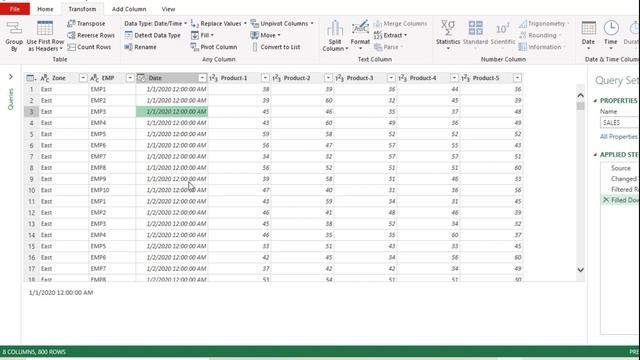This screenshot has width=640, height=360.
Task: Transpose the table
Action: tap(87, 24)
